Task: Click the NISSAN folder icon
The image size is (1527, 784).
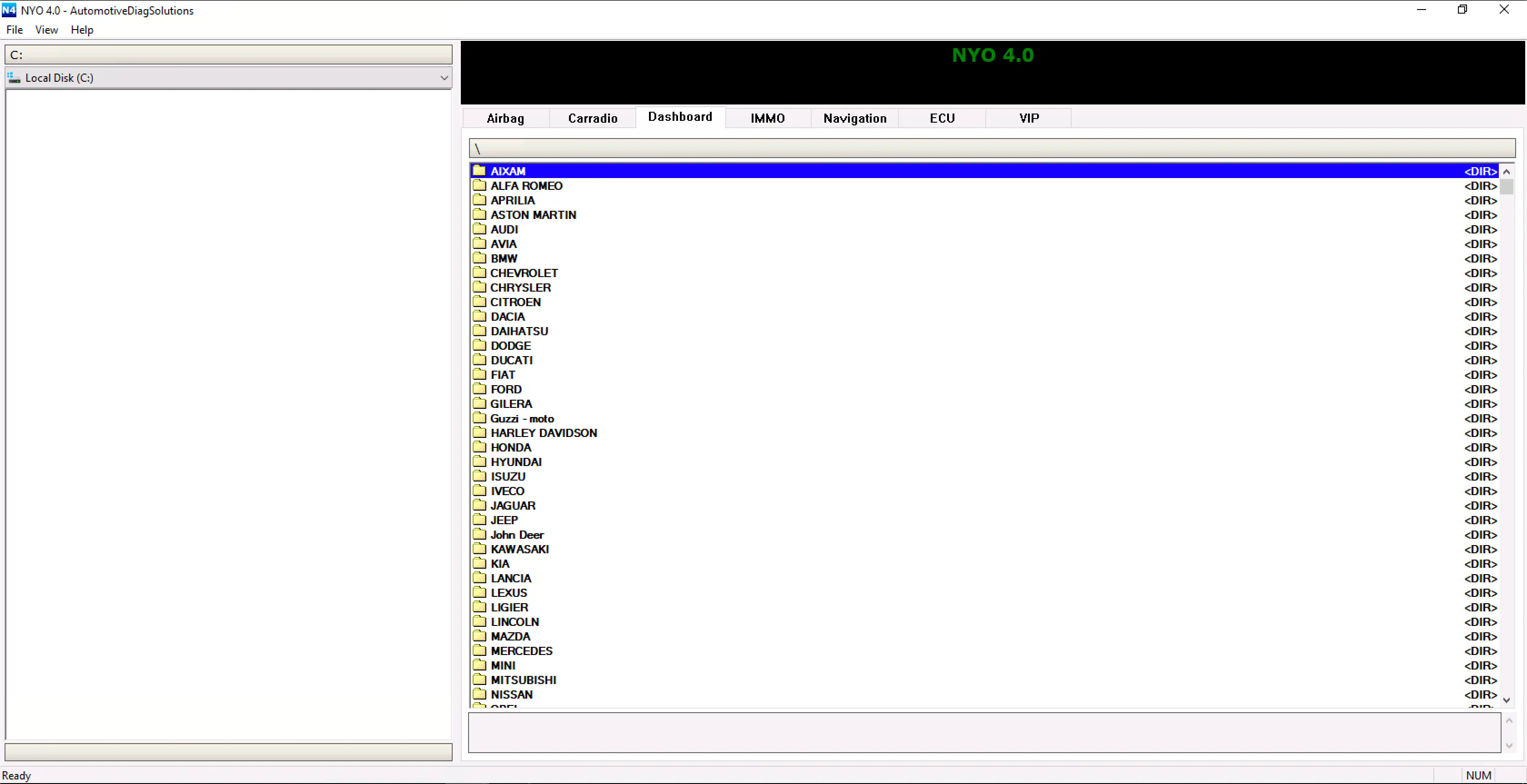Action: pos(479,694)
